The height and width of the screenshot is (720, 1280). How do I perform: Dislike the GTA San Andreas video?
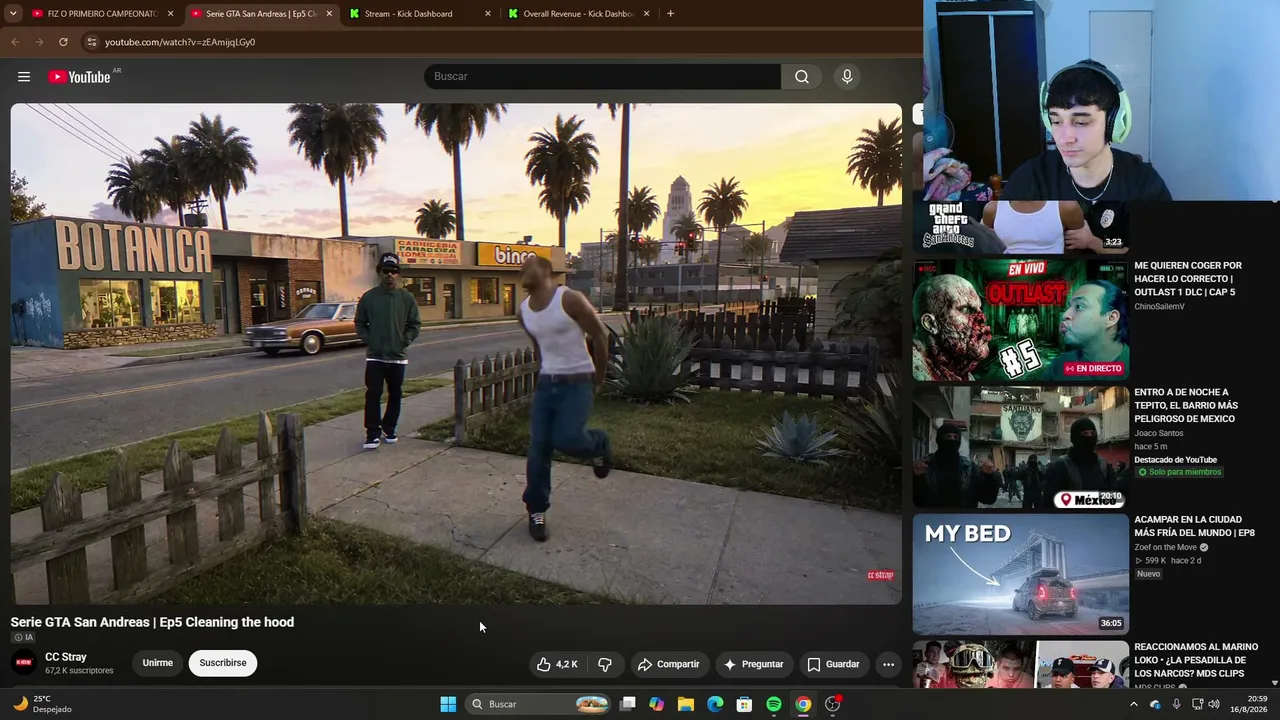(x=605, y=664)
